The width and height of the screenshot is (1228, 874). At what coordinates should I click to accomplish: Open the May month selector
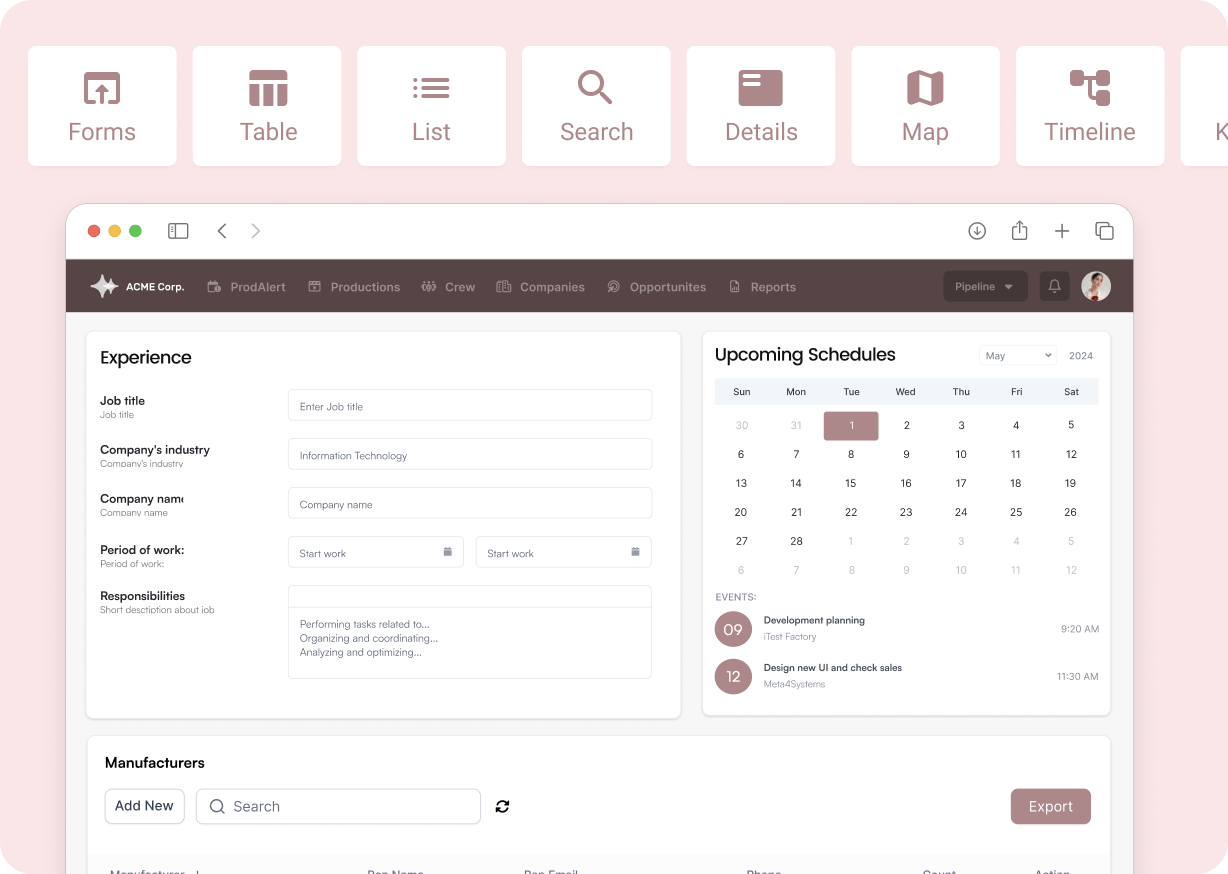pyautogui.click(x=1018, y=356)
